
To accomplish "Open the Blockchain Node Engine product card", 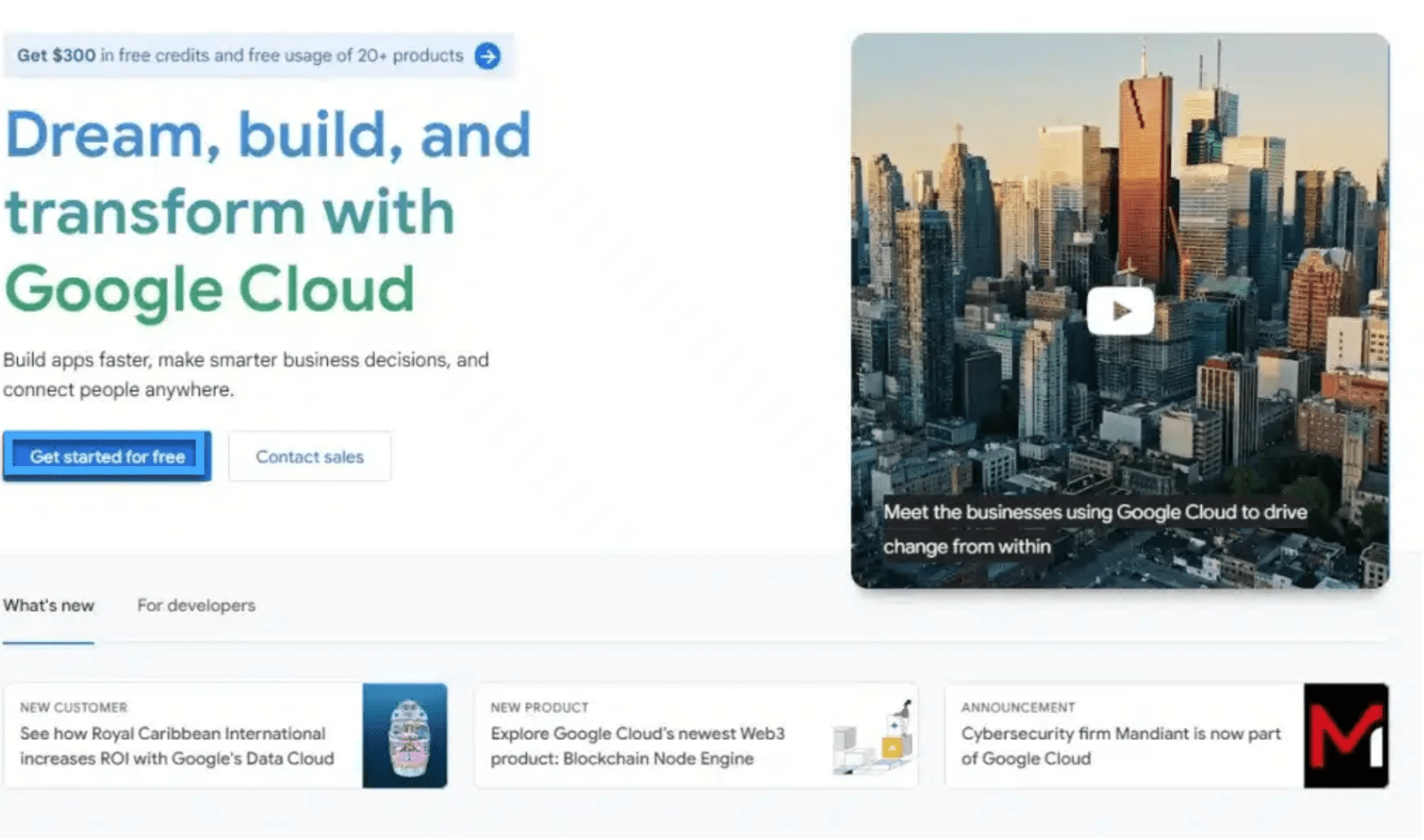I will (x=696, y=735).
